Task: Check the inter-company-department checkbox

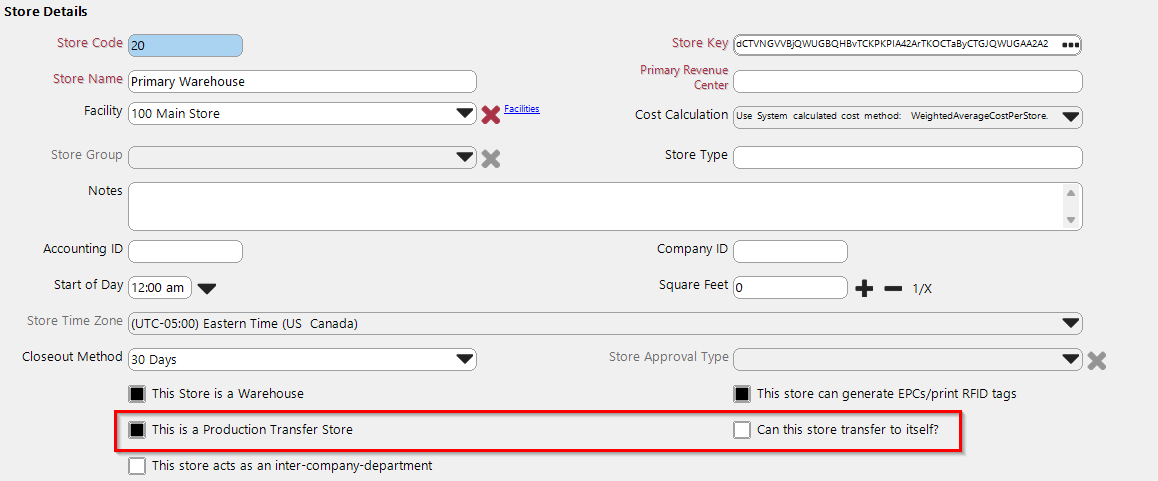Action: tap(137, 466)
